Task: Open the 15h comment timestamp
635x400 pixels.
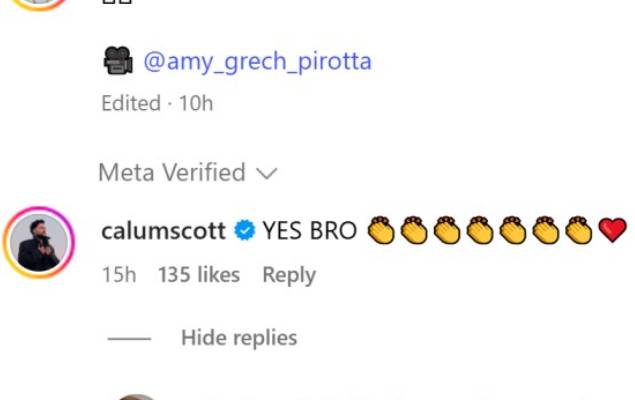Action: 118,275
